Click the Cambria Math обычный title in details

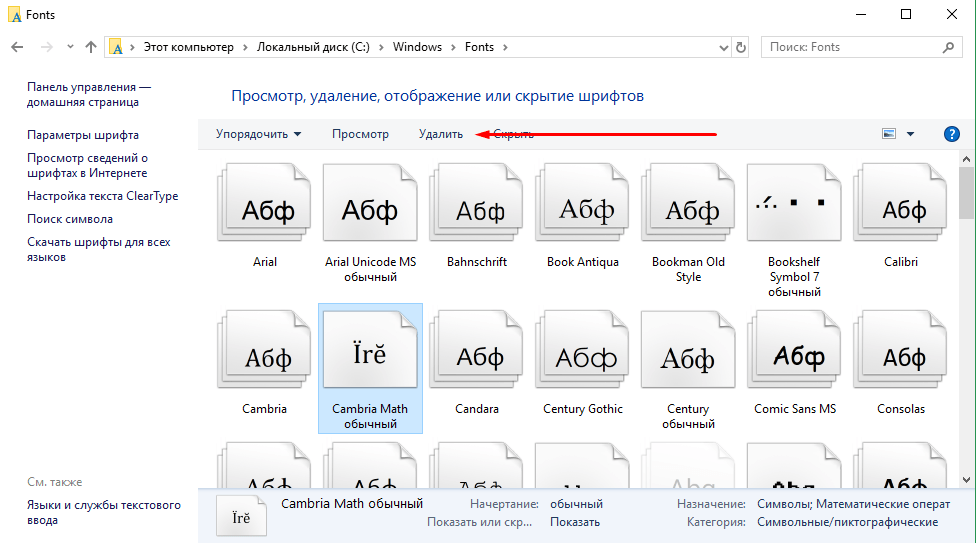pos(352,504)
